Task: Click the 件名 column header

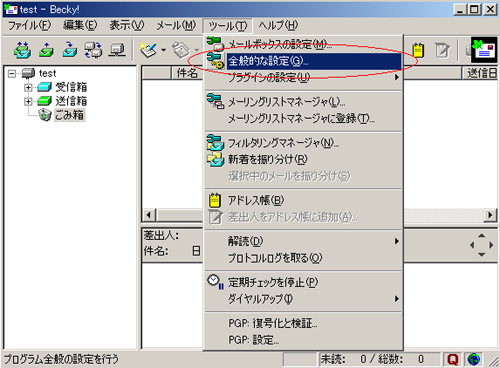Action: tap(187, 73)
